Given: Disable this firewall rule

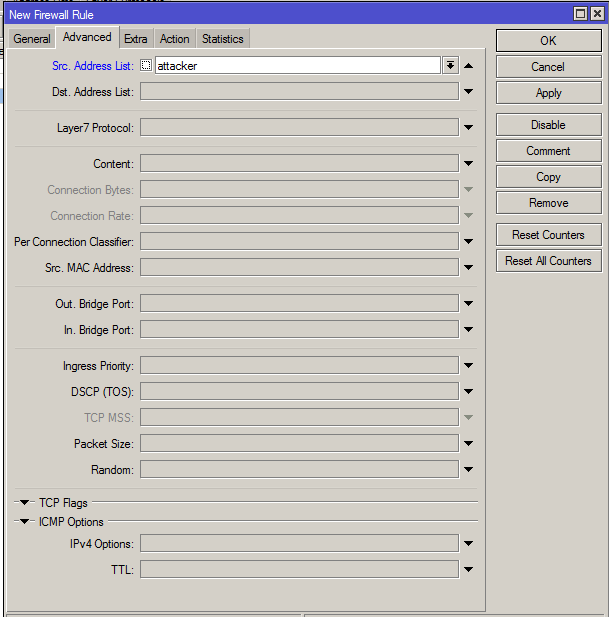Looking at the screenshot, I should 548,125.
